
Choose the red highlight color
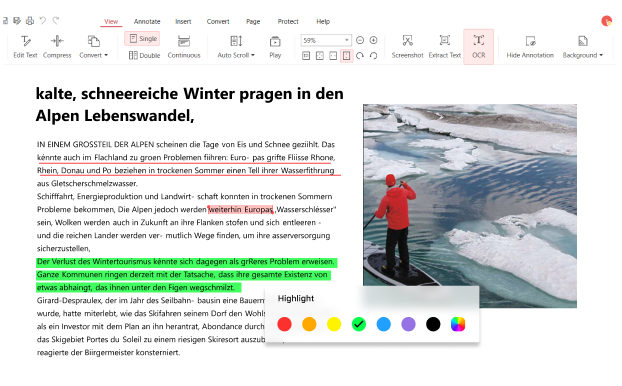[284, 324]
